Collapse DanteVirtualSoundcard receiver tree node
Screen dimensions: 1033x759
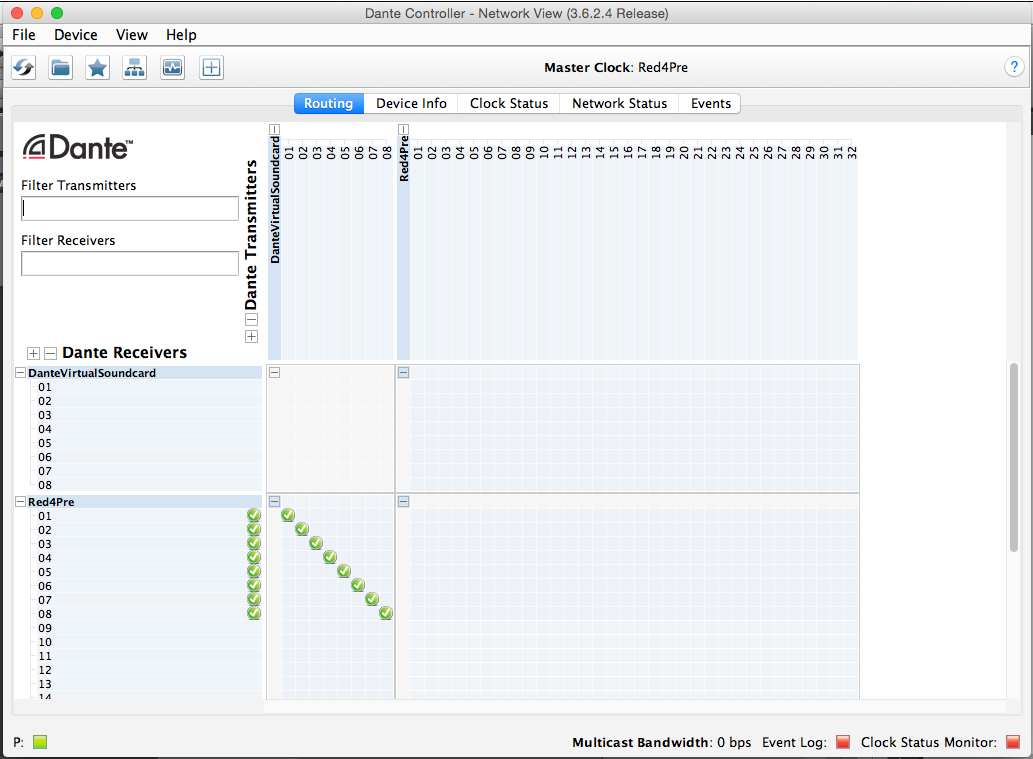click(20, 373)
